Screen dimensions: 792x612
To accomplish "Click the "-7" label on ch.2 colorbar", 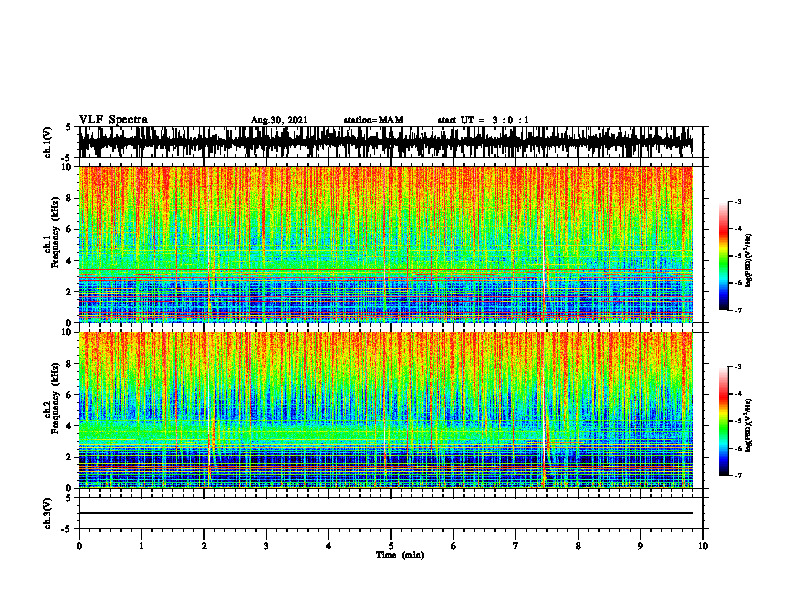I will click(738, 475).
